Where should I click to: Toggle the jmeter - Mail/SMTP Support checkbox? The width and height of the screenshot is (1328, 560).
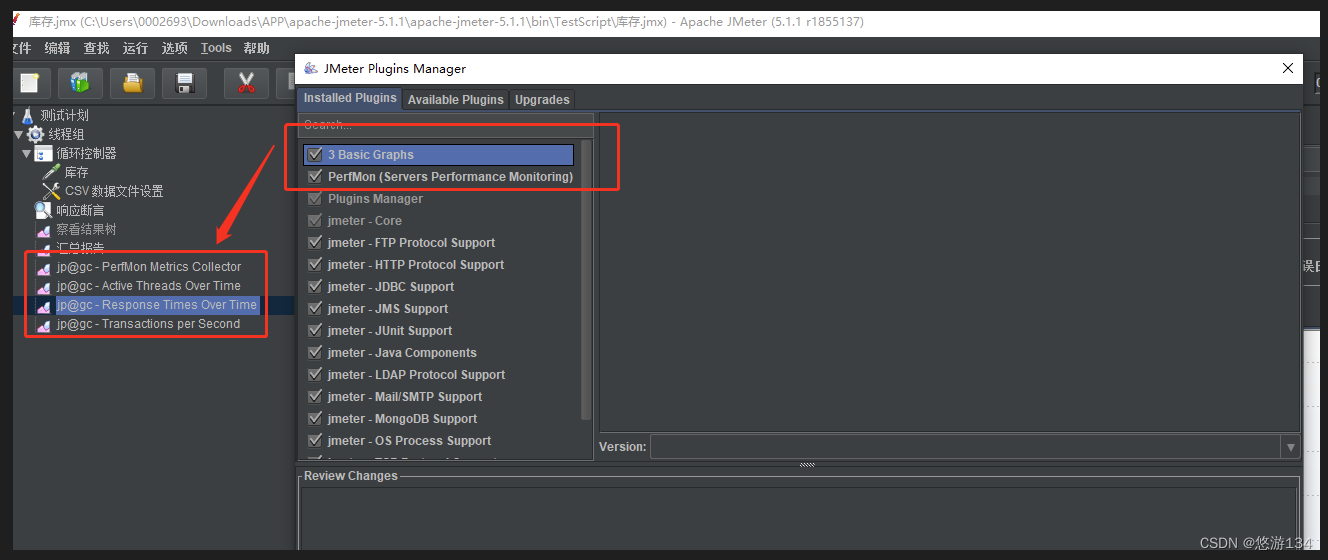pos(315,397)
